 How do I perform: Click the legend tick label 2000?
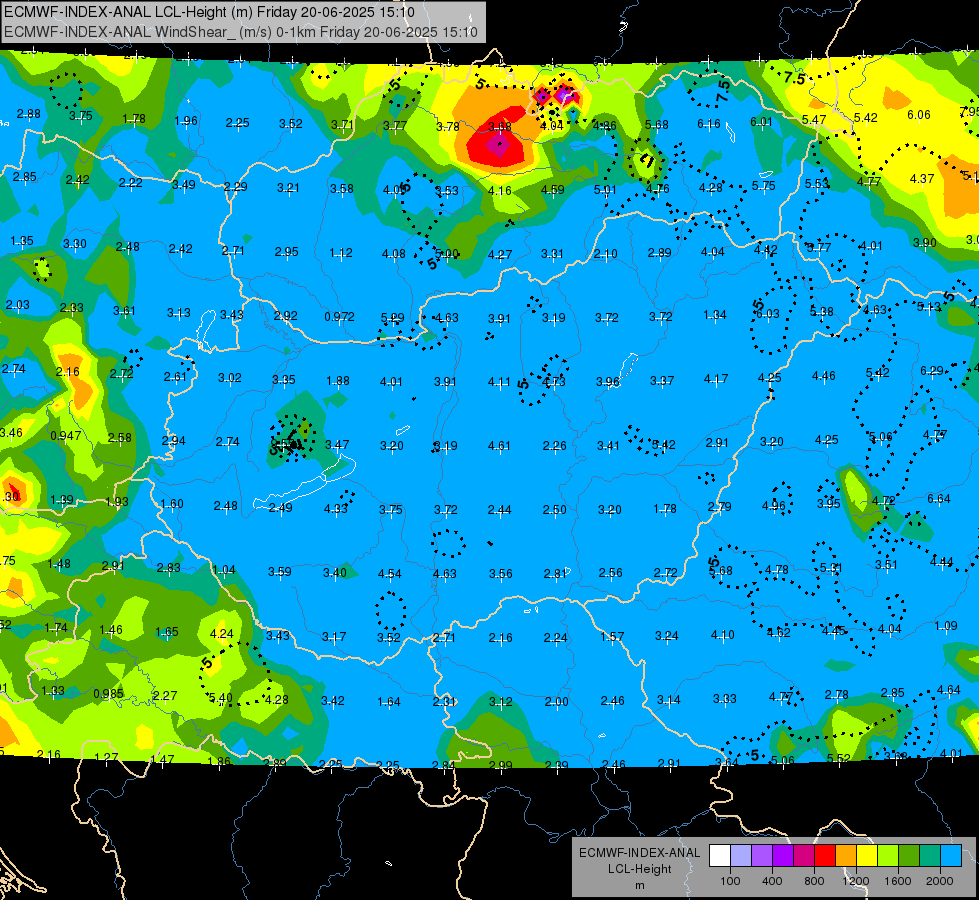point(940,881)
